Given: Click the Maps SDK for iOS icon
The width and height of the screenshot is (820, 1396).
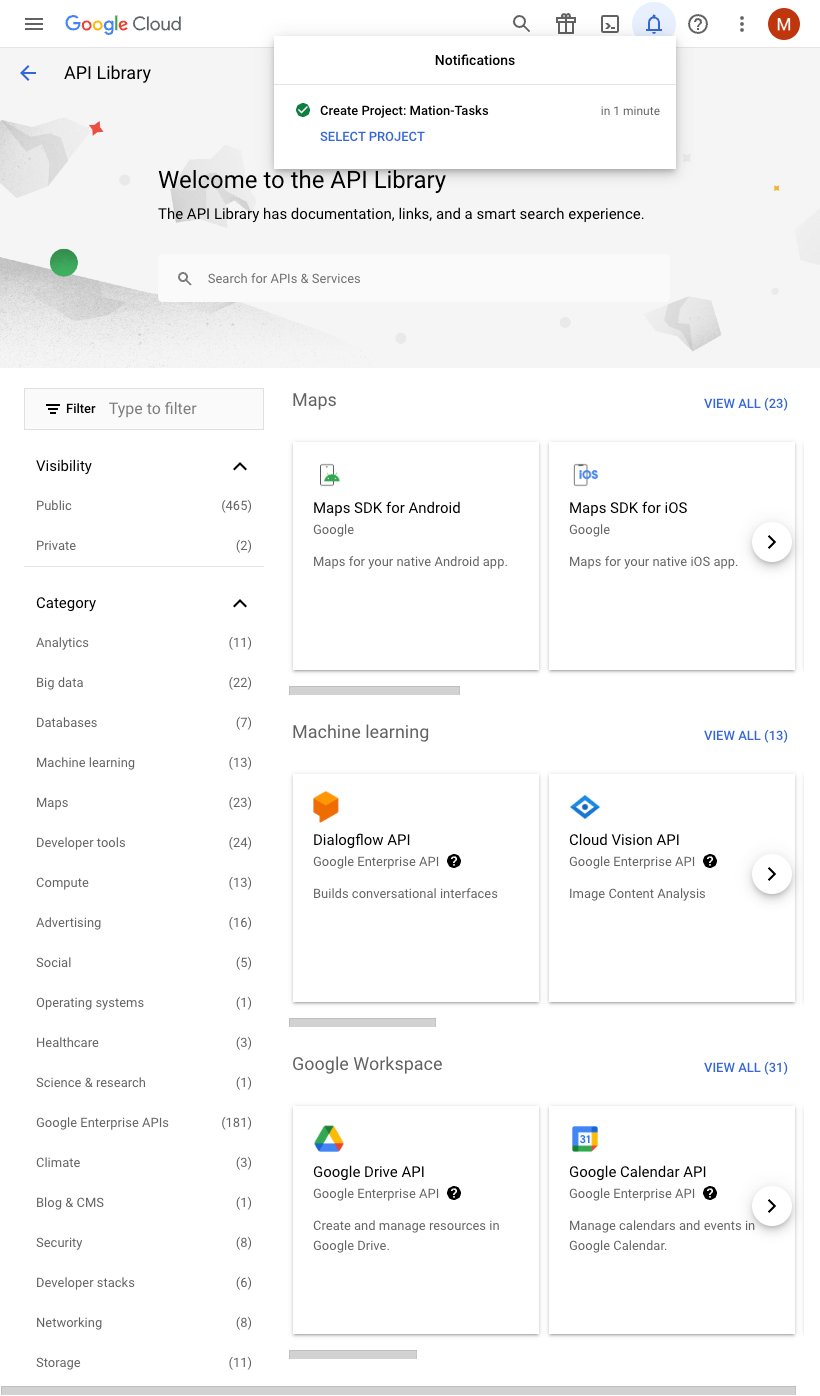Looking at the screenshot, I should (x=585, y=475).
